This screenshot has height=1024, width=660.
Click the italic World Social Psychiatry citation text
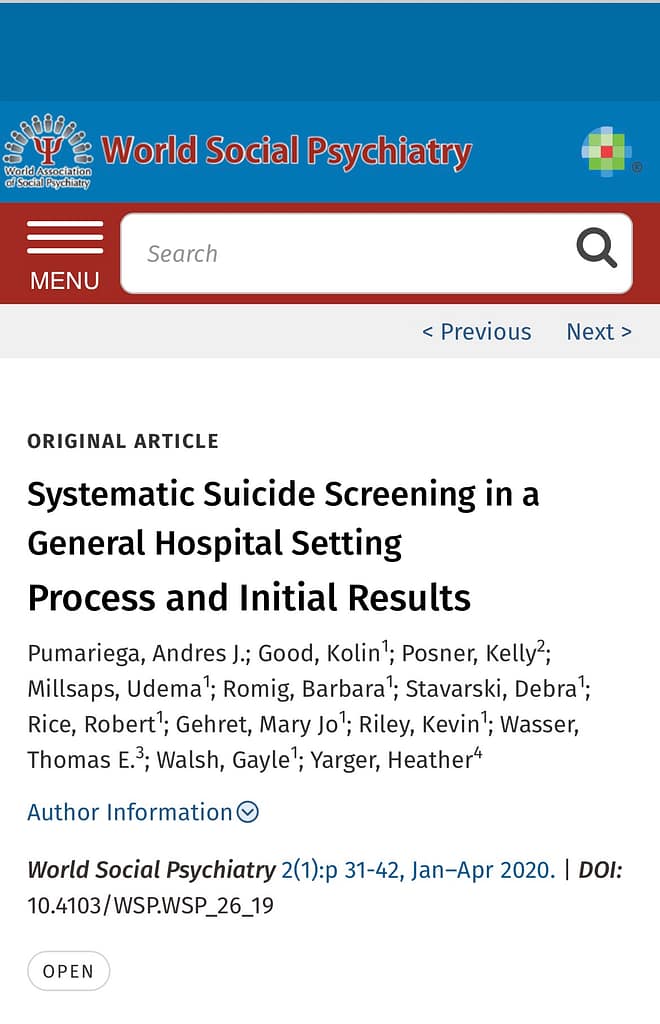point(151,870)
